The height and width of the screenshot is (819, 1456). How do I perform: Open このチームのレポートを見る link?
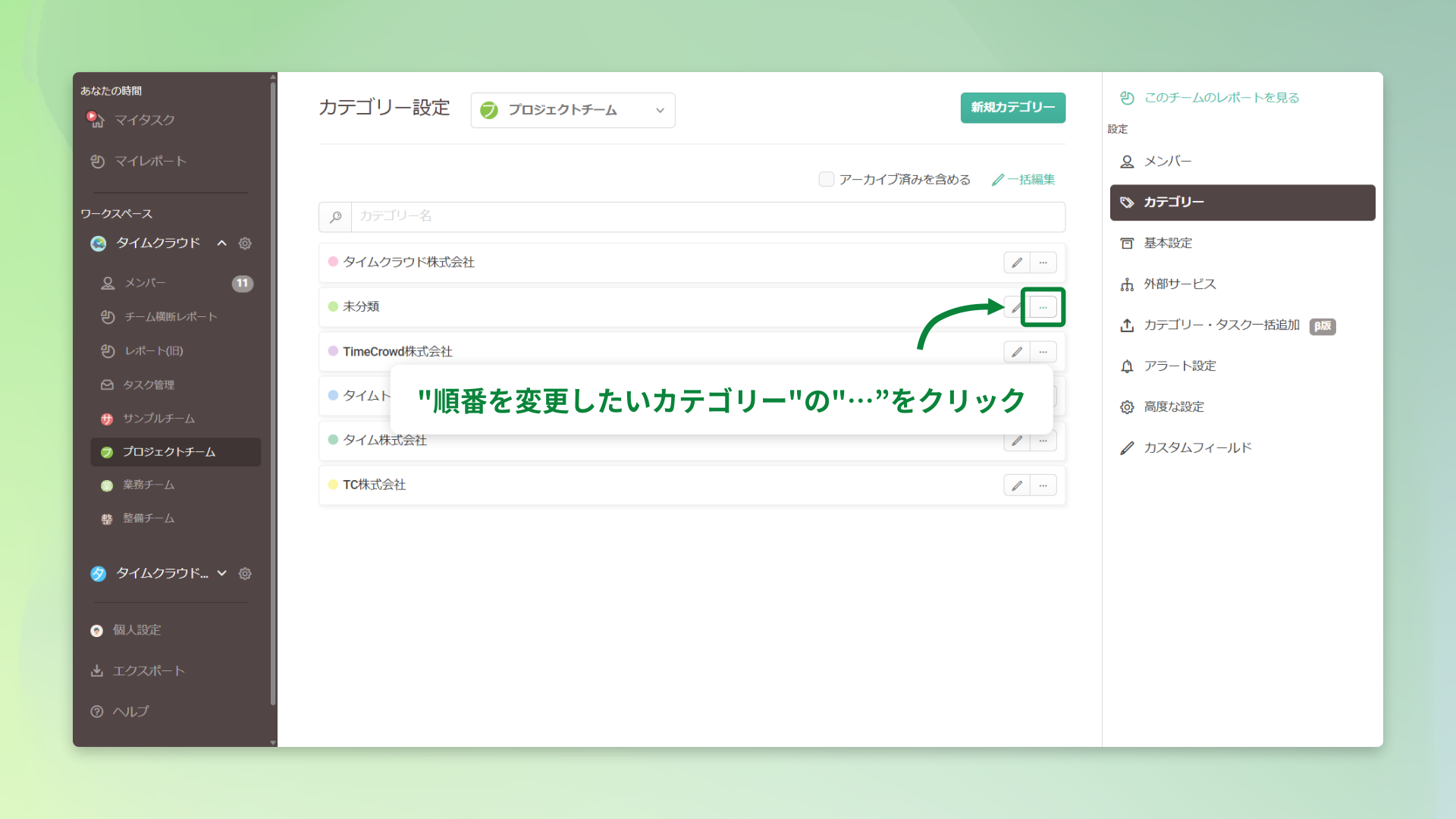pos(1221,98)
